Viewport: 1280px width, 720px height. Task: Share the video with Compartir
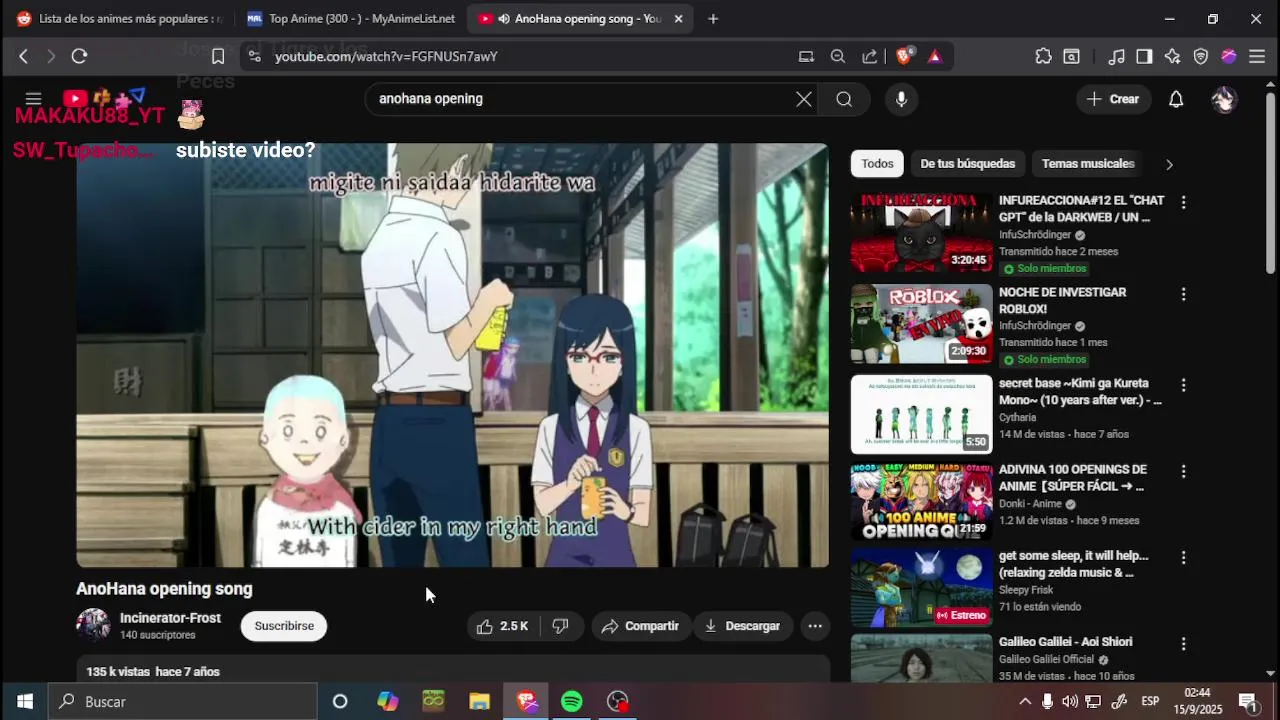point(641,626)
